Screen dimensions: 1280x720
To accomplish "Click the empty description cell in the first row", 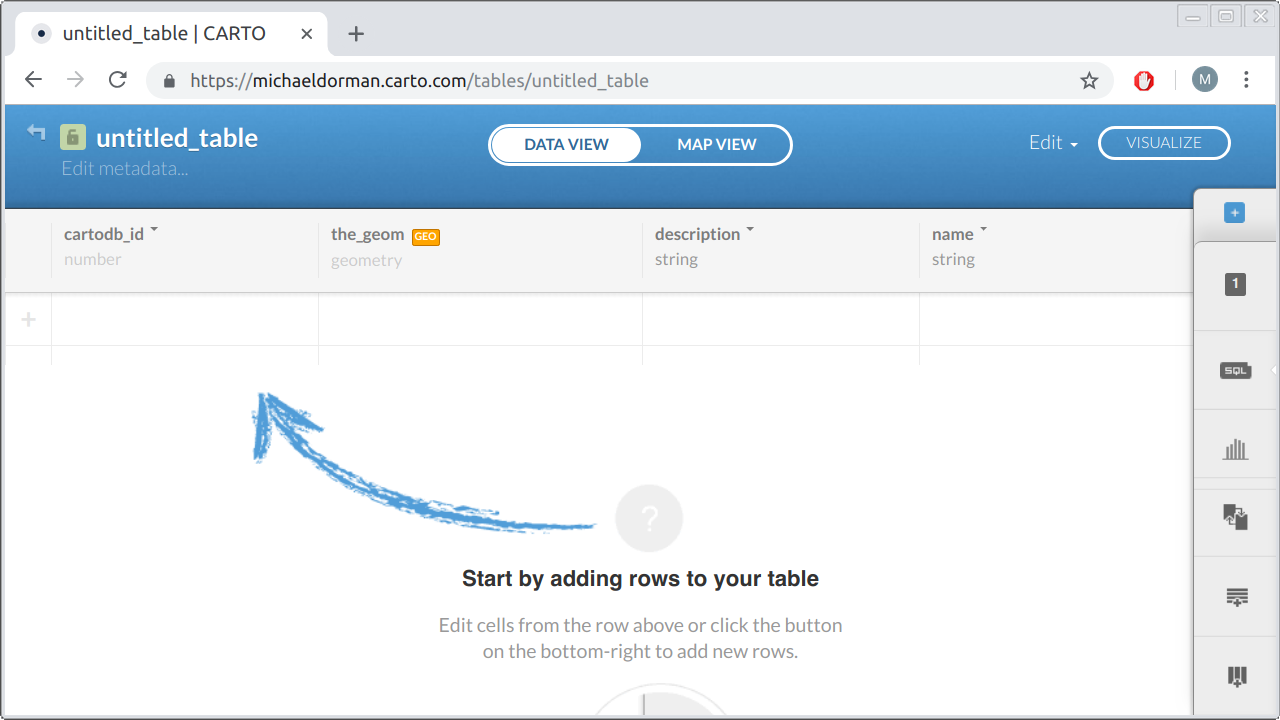I will [x=781, y=319].
